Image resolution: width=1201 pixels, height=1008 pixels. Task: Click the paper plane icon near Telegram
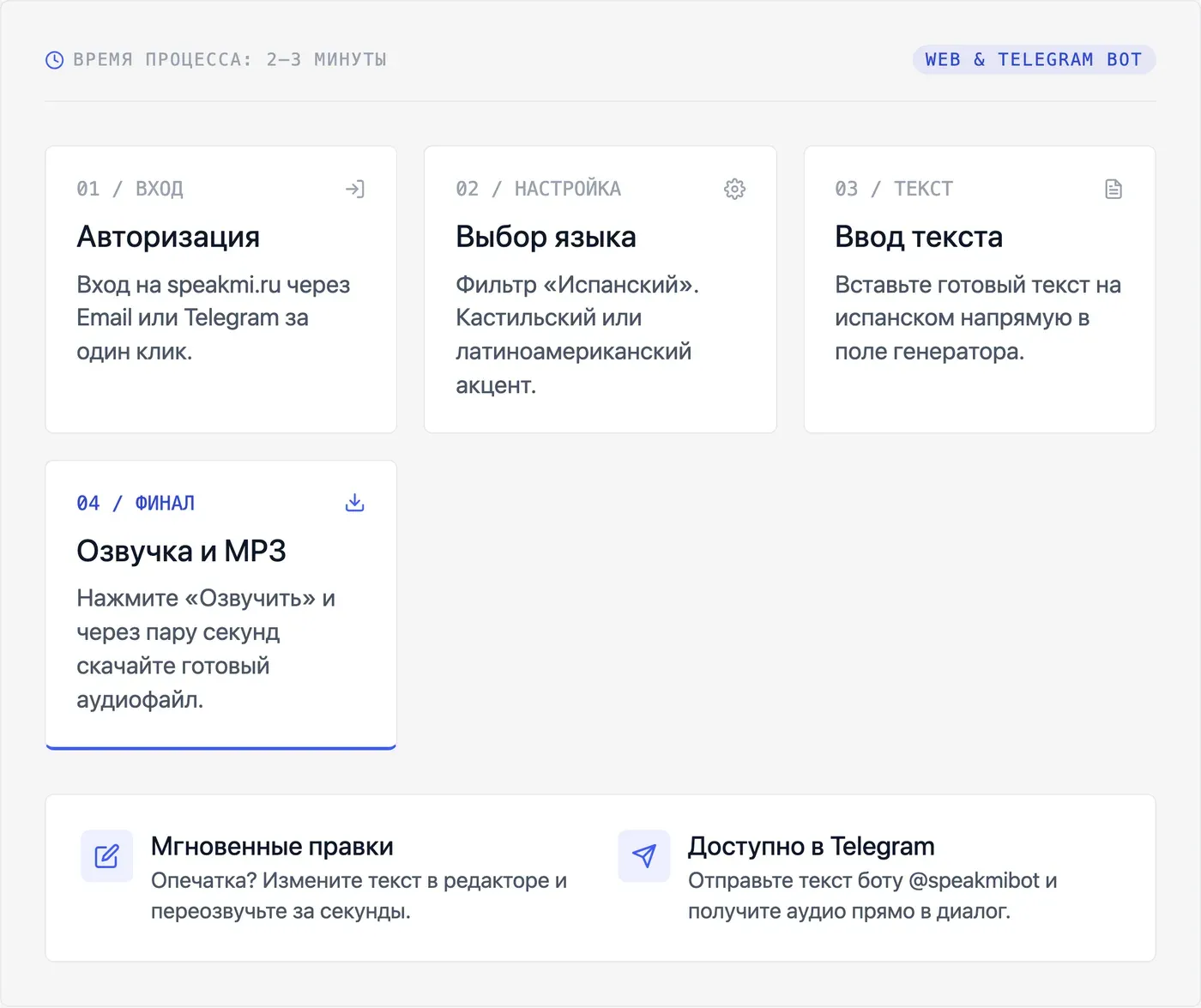coord(644,855)
